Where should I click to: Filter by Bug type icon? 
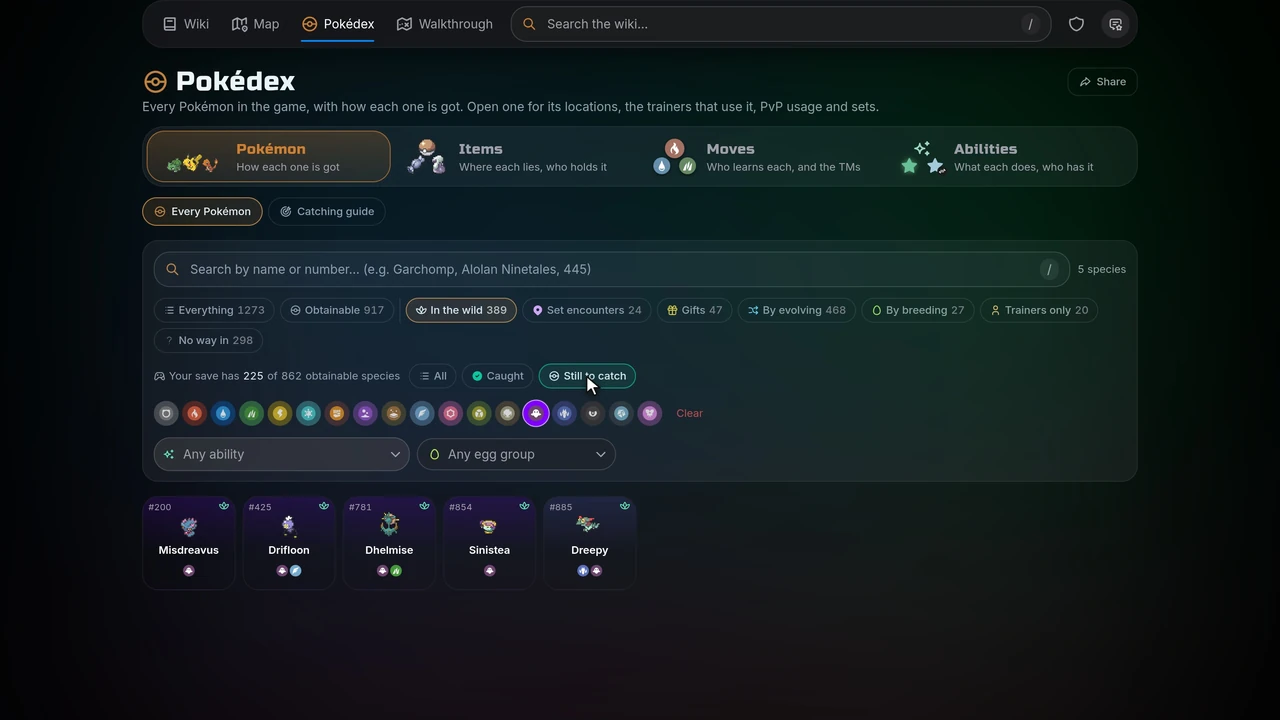pos(479,413)
